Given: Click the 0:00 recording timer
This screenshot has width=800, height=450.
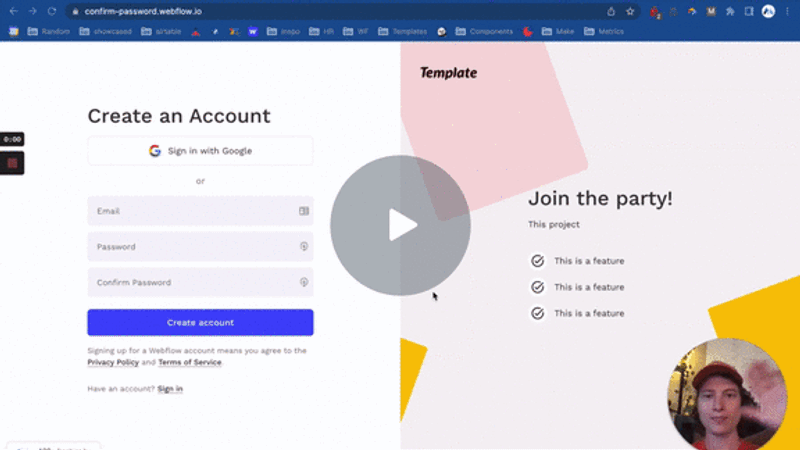Looking at the screenshot, I should coord(12,139).
